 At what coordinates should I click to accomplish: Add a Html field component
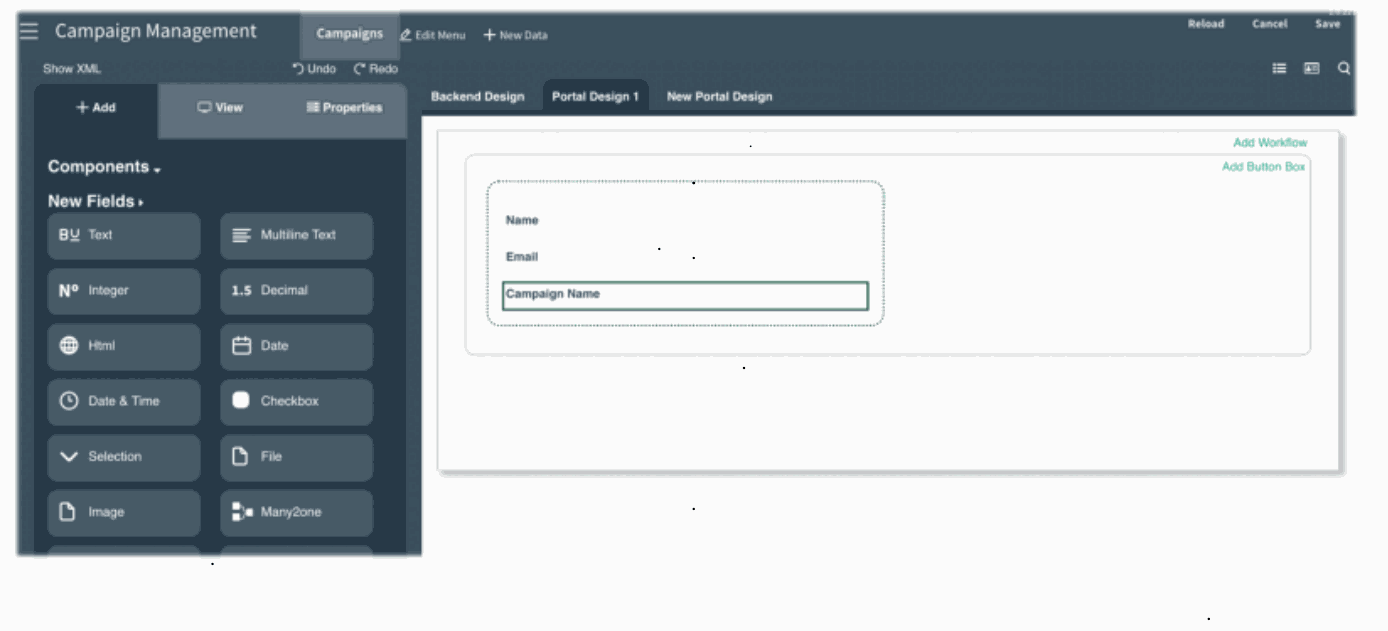124,346
